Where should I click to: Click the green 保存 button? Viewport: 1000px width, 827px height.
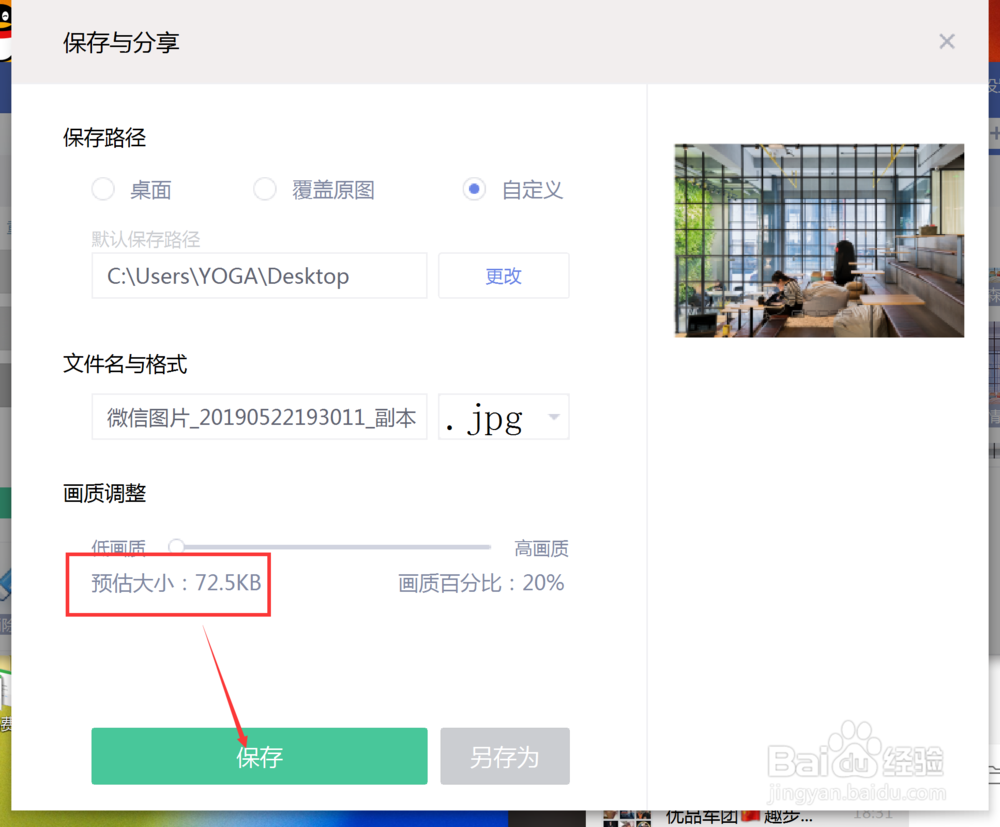pyautogui.click(x=260, y=756)
